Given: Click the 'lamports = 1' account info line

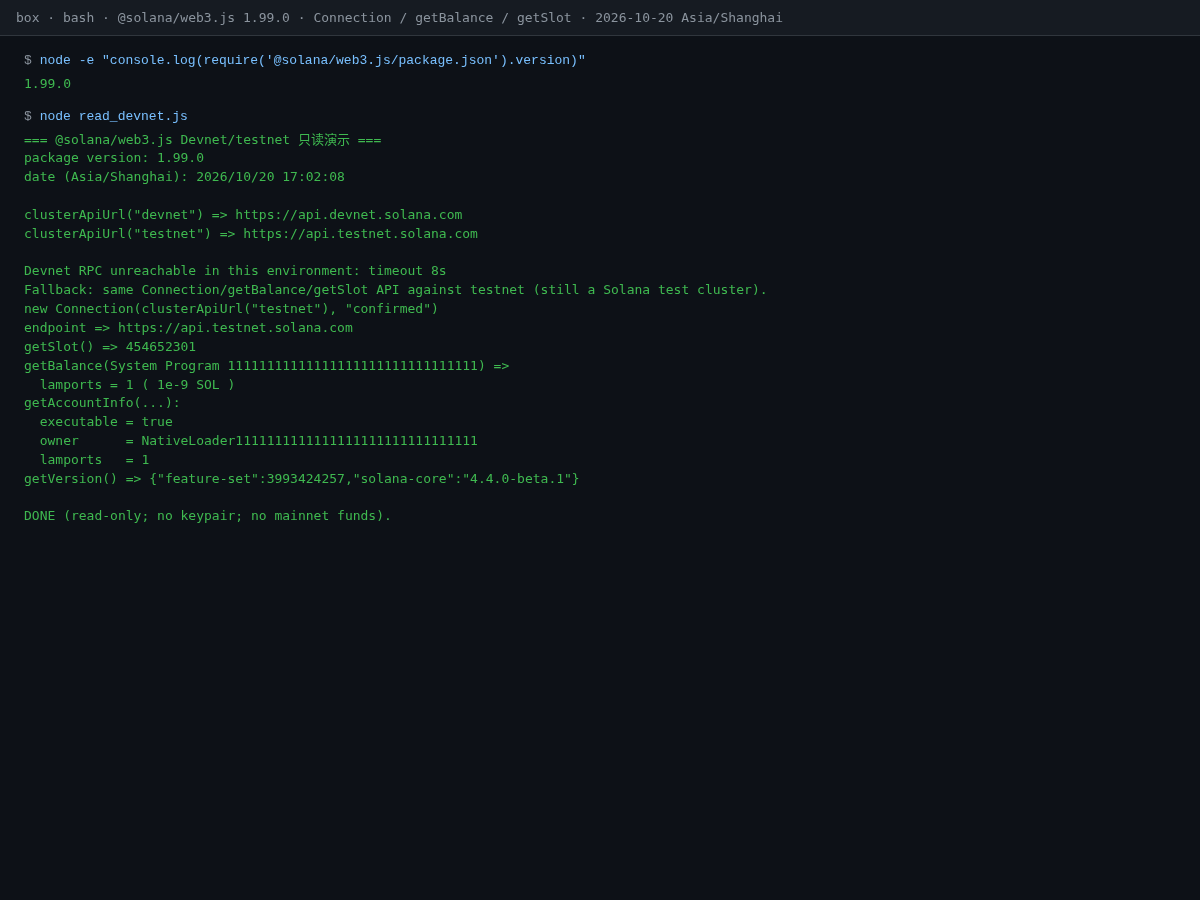Looking at the screenshot, I should [94, 460].
